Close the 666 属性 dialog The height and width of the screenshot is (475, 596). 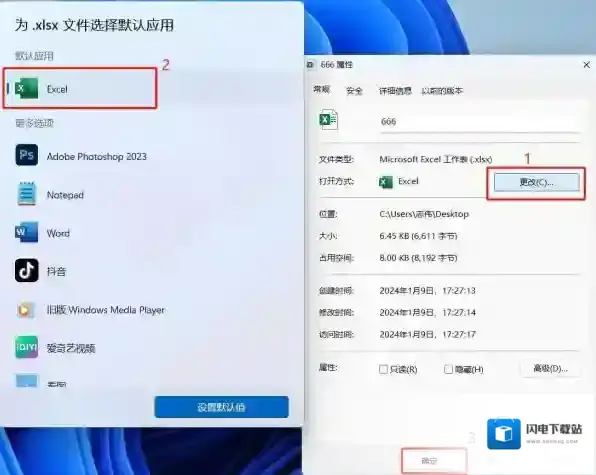tap(586, 65)
